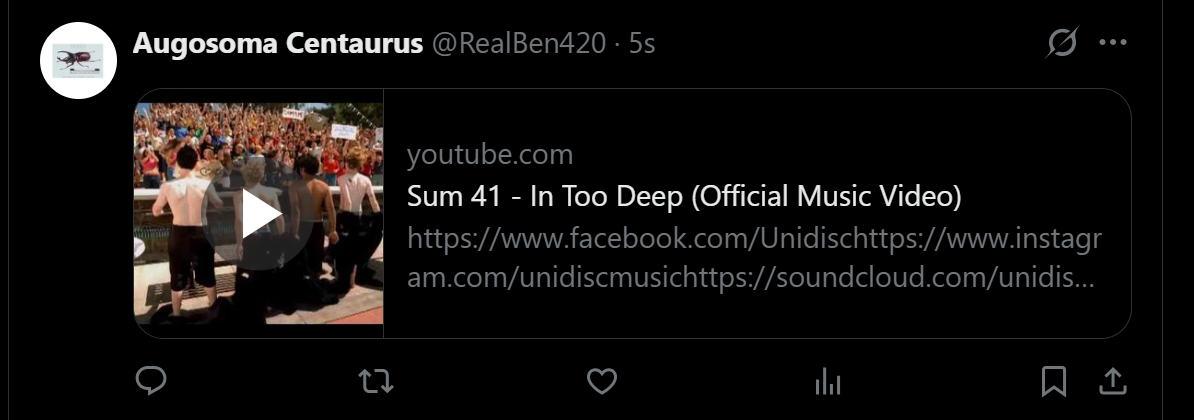Bookmark the post with the bookmark icon
Image resolution: width=1194 pixels, height=420 pixels.
(x=1053, y=381)
